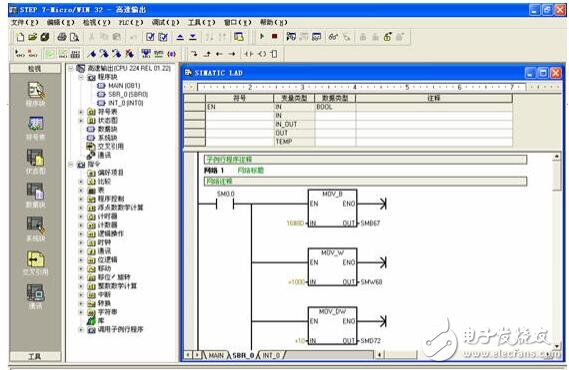The width and height of the screenshot is (569, 370).
Task: Click the Insert Box ladder icon
Action: pyautogui.click(x=274, y=54)
